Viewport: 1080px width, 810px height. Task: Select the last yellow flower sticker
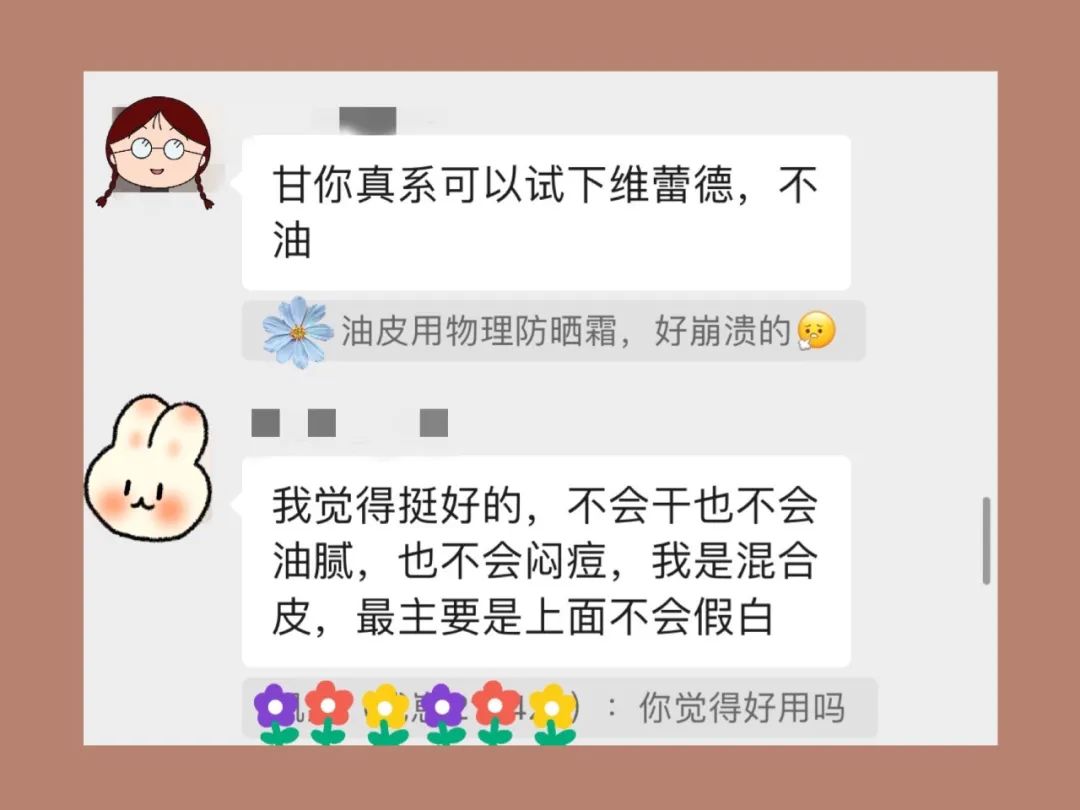(x=553, y=714)
